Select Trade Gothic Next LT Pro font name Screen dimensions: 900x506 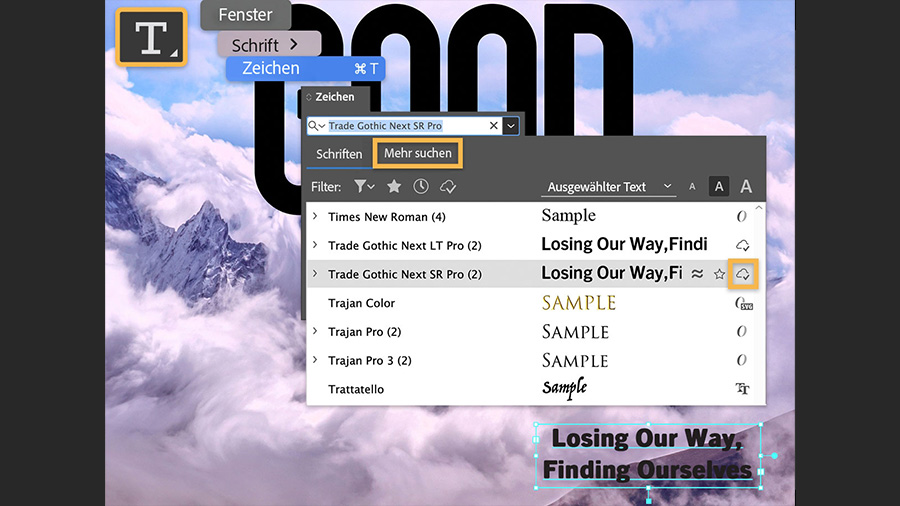tap(405, 246)
